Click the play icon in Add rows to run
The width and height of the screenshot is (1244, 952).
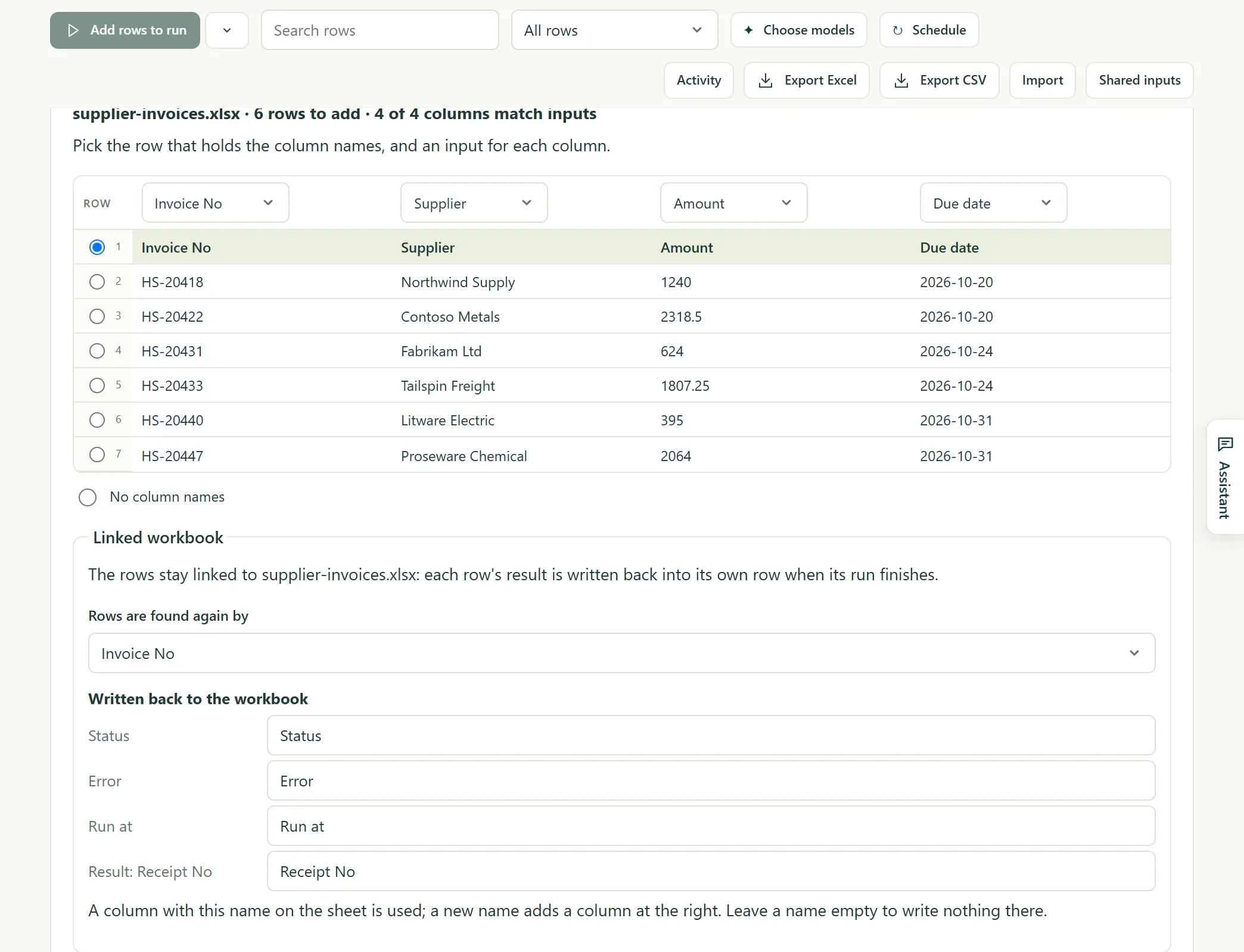tap(73, 30)
